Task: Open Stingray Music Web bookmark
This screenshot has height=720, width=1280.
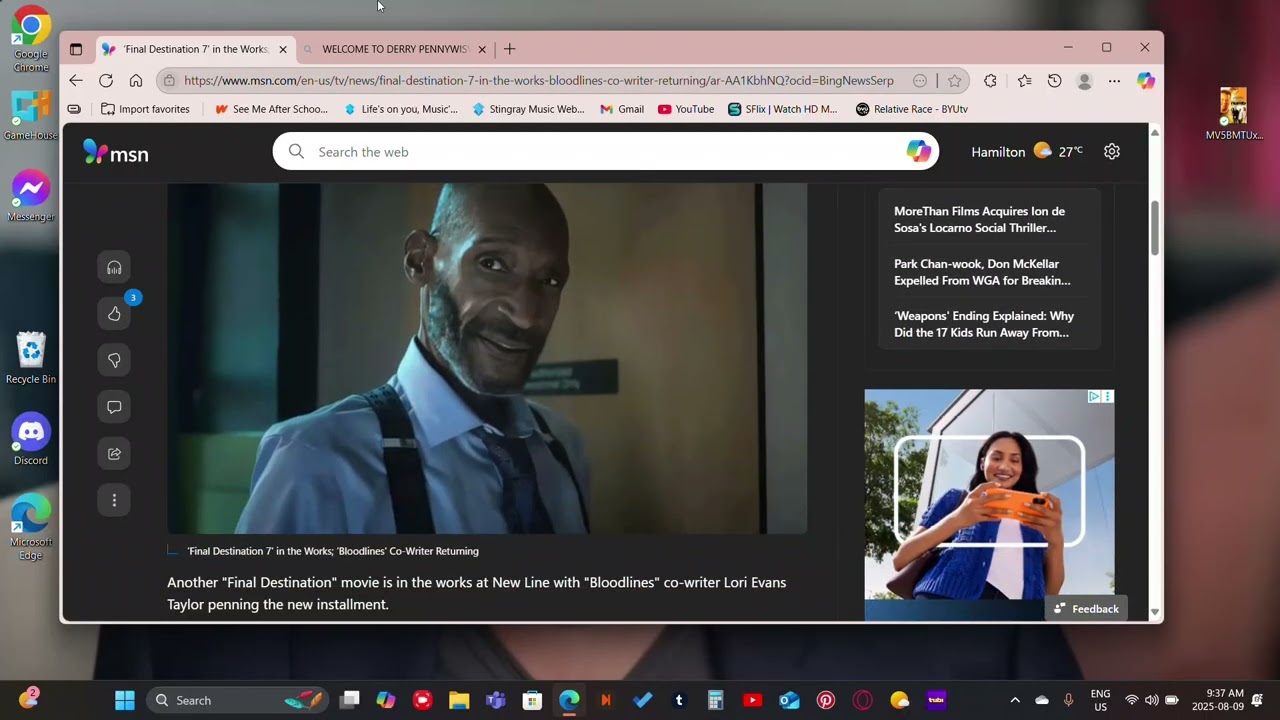Action: coord(528,109)
